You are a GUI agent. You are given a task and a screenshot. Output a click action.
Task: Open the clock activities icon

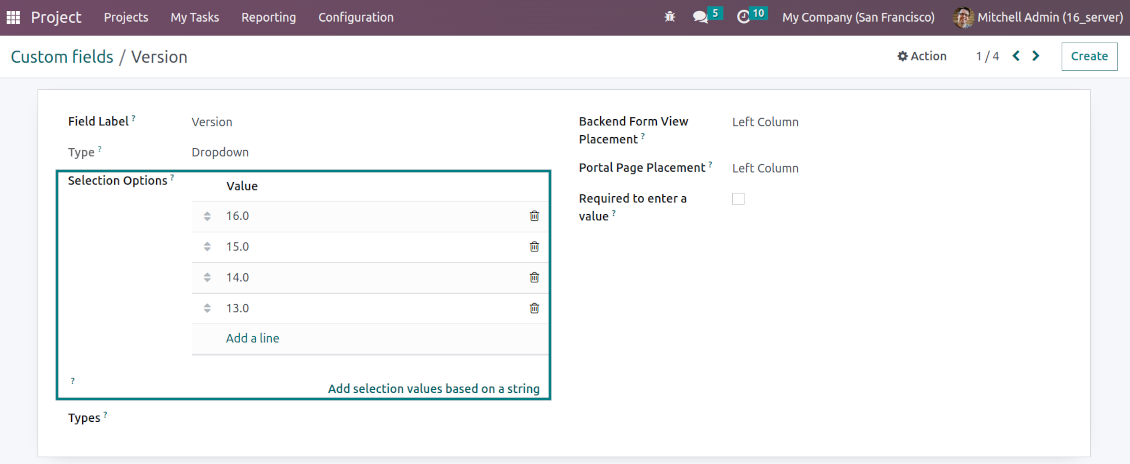coord(743,17)
